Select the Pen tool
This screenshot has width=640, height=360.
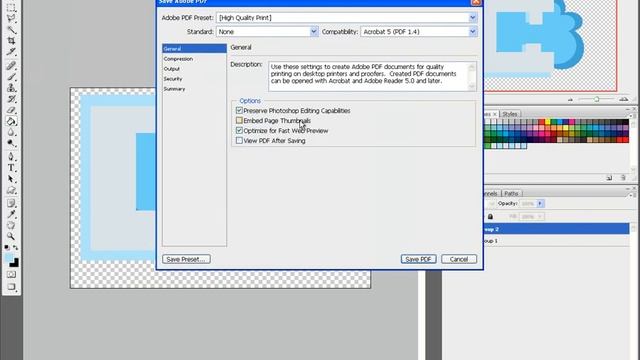click(11, 157)
